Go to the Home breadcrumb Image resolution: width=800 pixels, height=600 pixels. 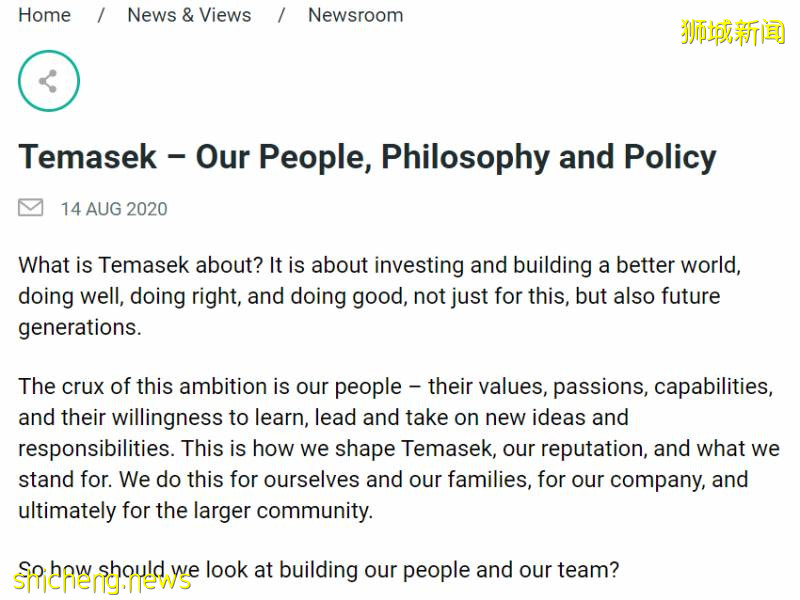(x=45, y=15)
